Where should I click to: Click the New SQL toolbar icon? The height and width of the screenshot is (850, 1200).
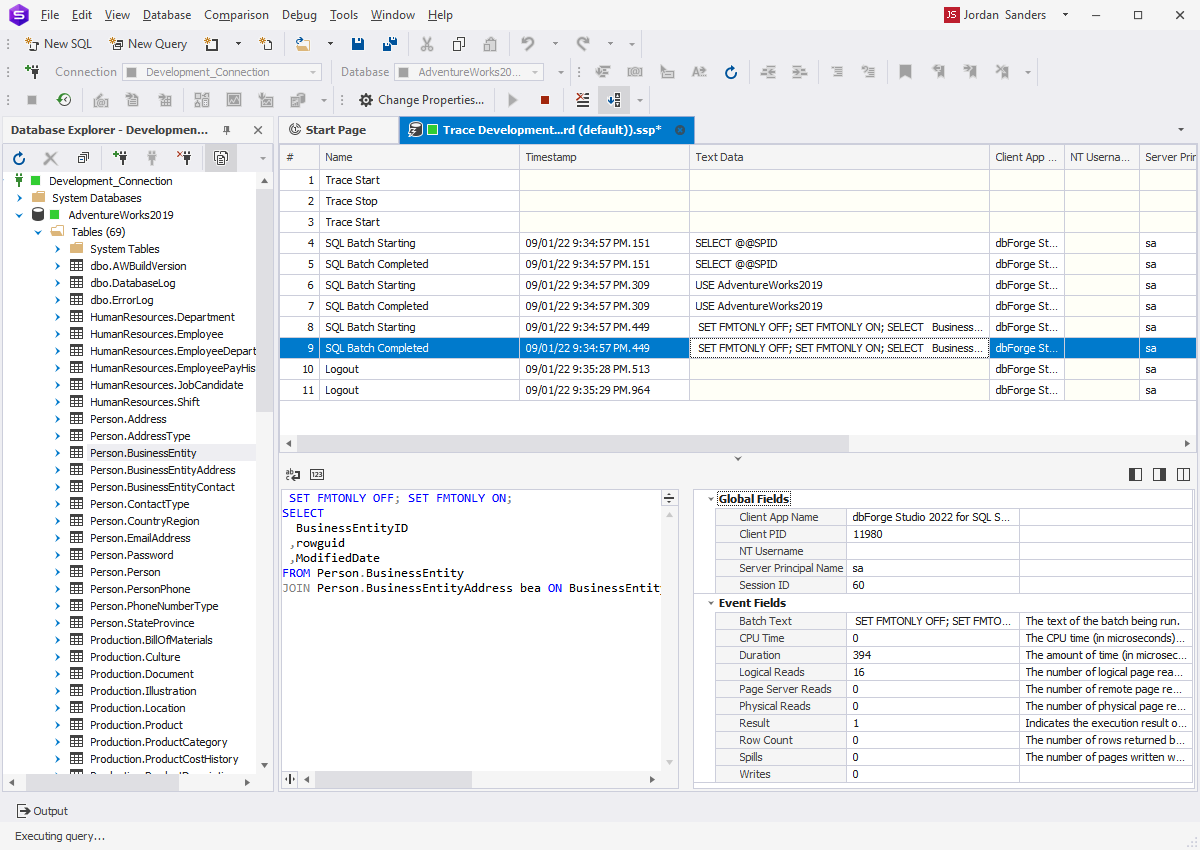pos(31,44)
